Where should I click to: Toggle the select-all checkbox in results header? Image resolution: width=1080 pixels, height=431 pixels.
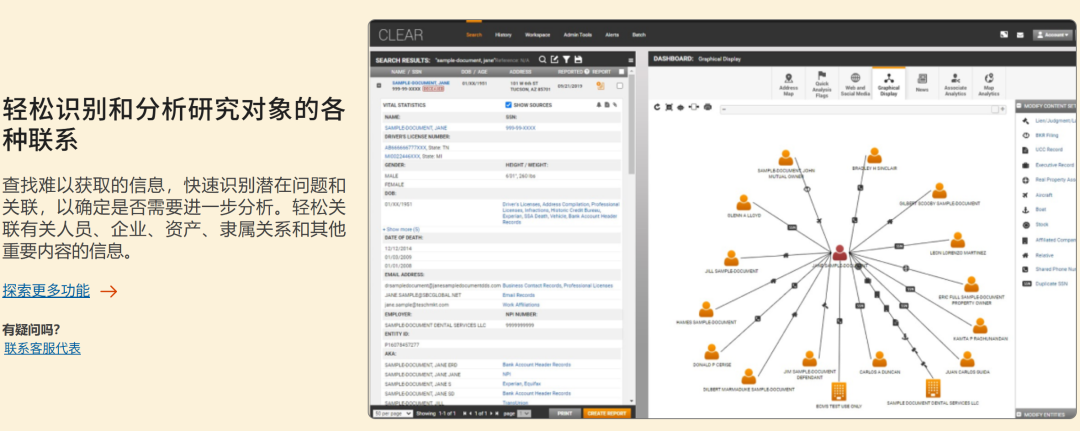point(621,72)
